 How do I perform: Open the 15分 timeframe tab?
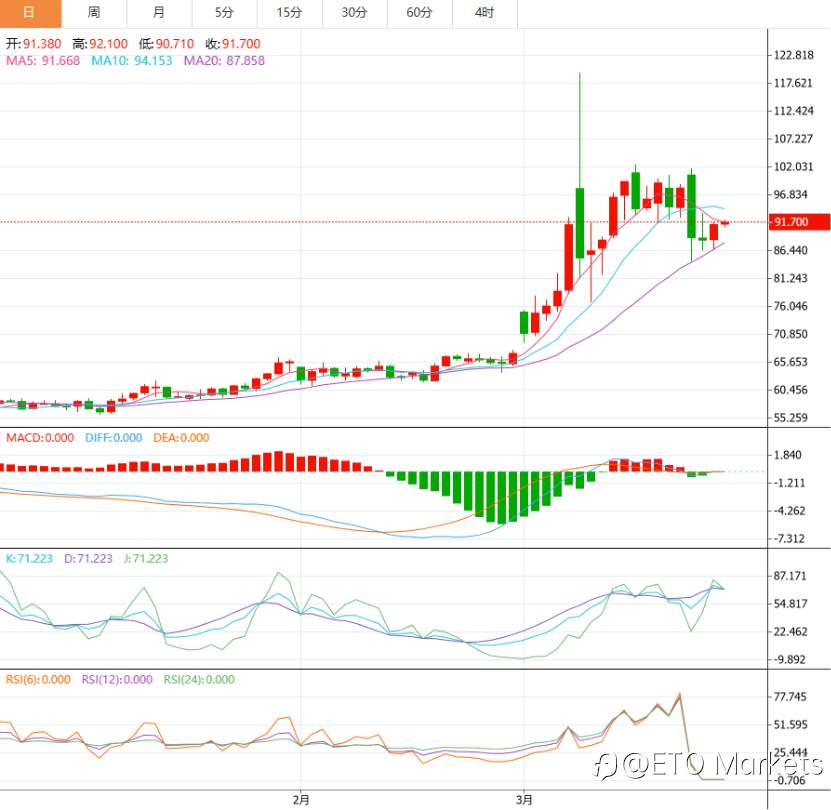pyautogui.click(x=290, y=13)
